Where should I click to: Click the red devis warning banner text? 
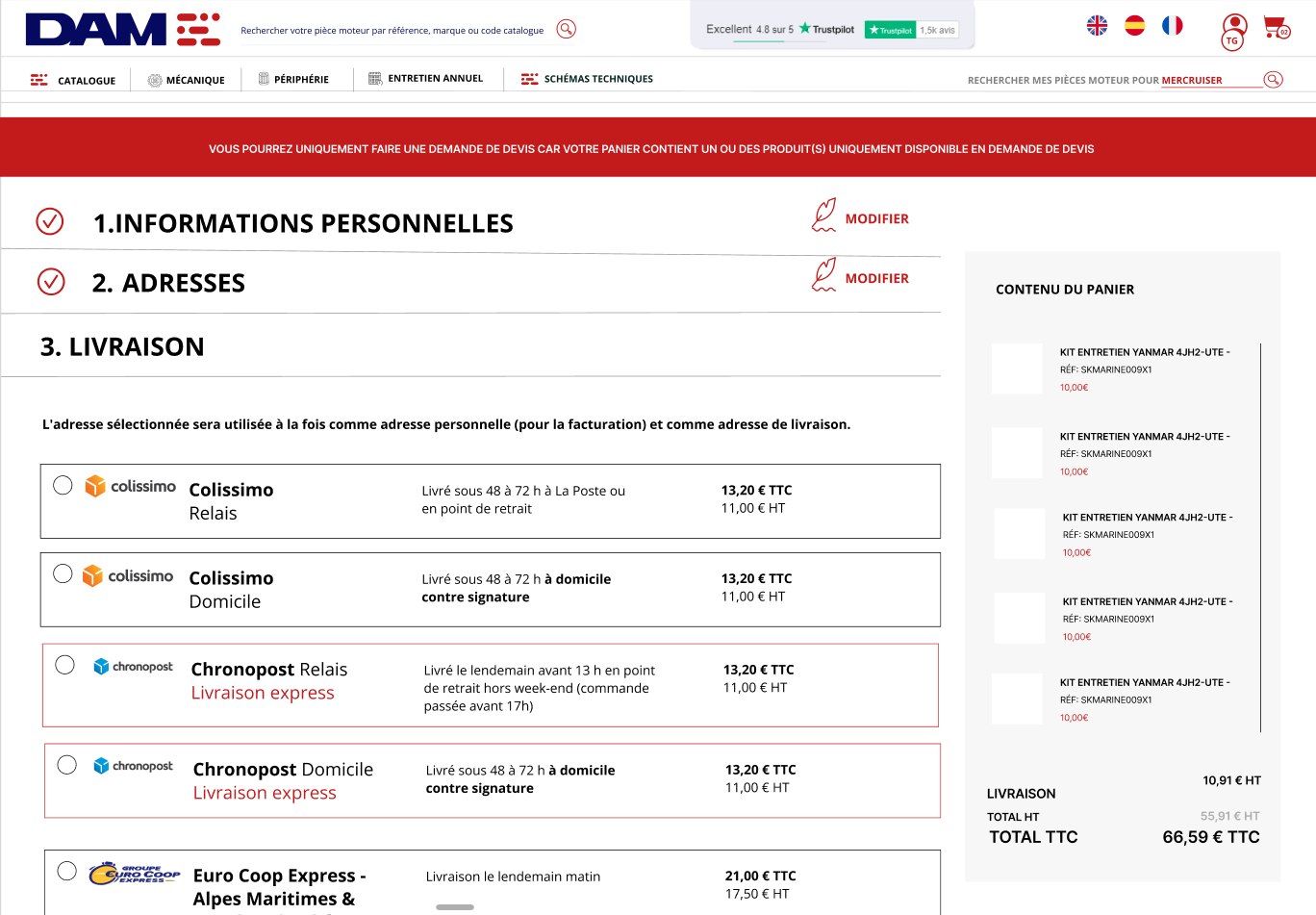click(x=651, y=149)
